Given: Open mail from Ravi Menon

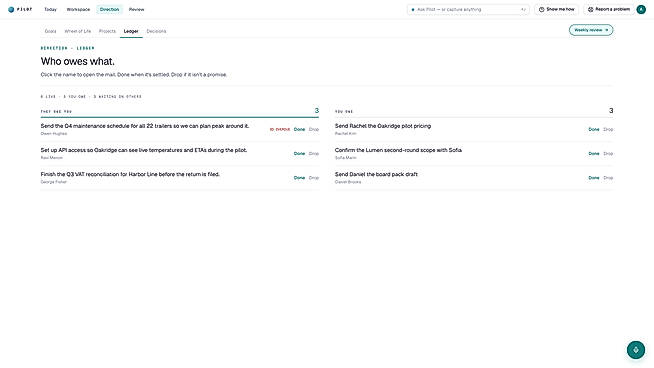Looking at the screenshot, I should click(52, 158).
